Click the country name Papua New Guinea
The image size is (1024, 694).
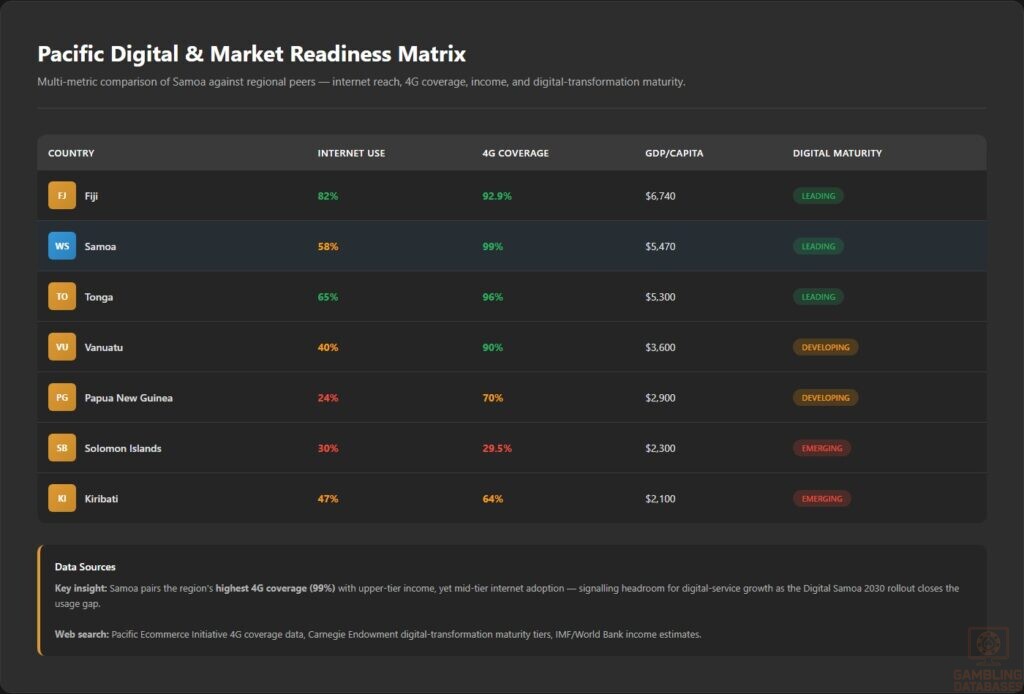[x=128, y=398]
